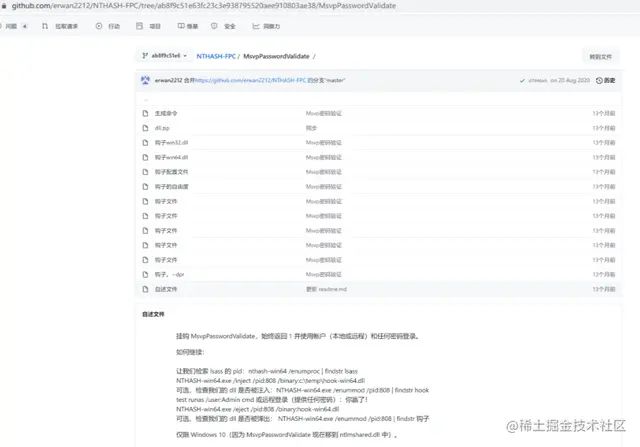Click '13个月前' on the dll.zip row

(604, 128)
